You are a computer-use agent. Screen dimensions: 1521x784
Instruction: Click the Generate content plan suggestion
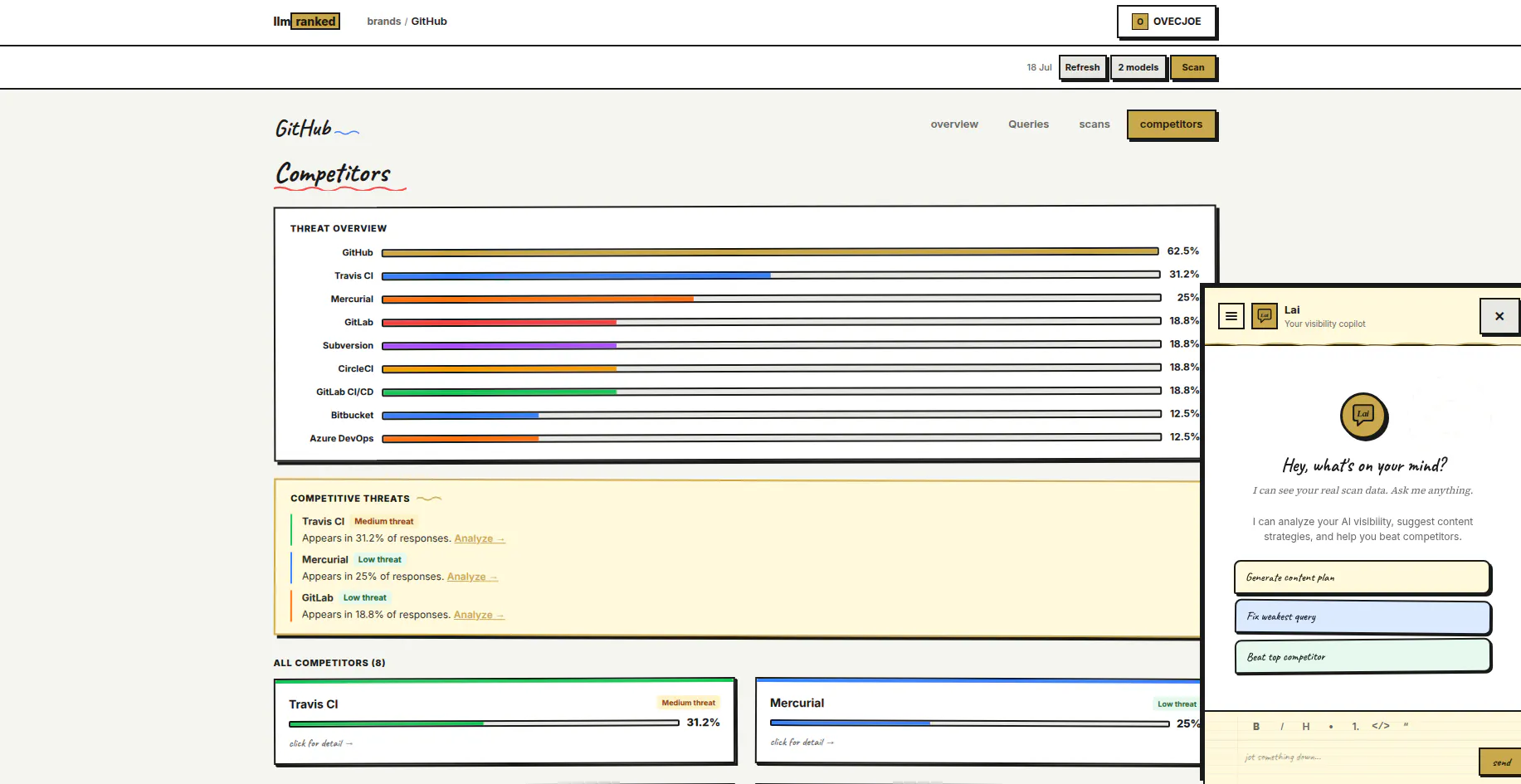pos(1362,577)
